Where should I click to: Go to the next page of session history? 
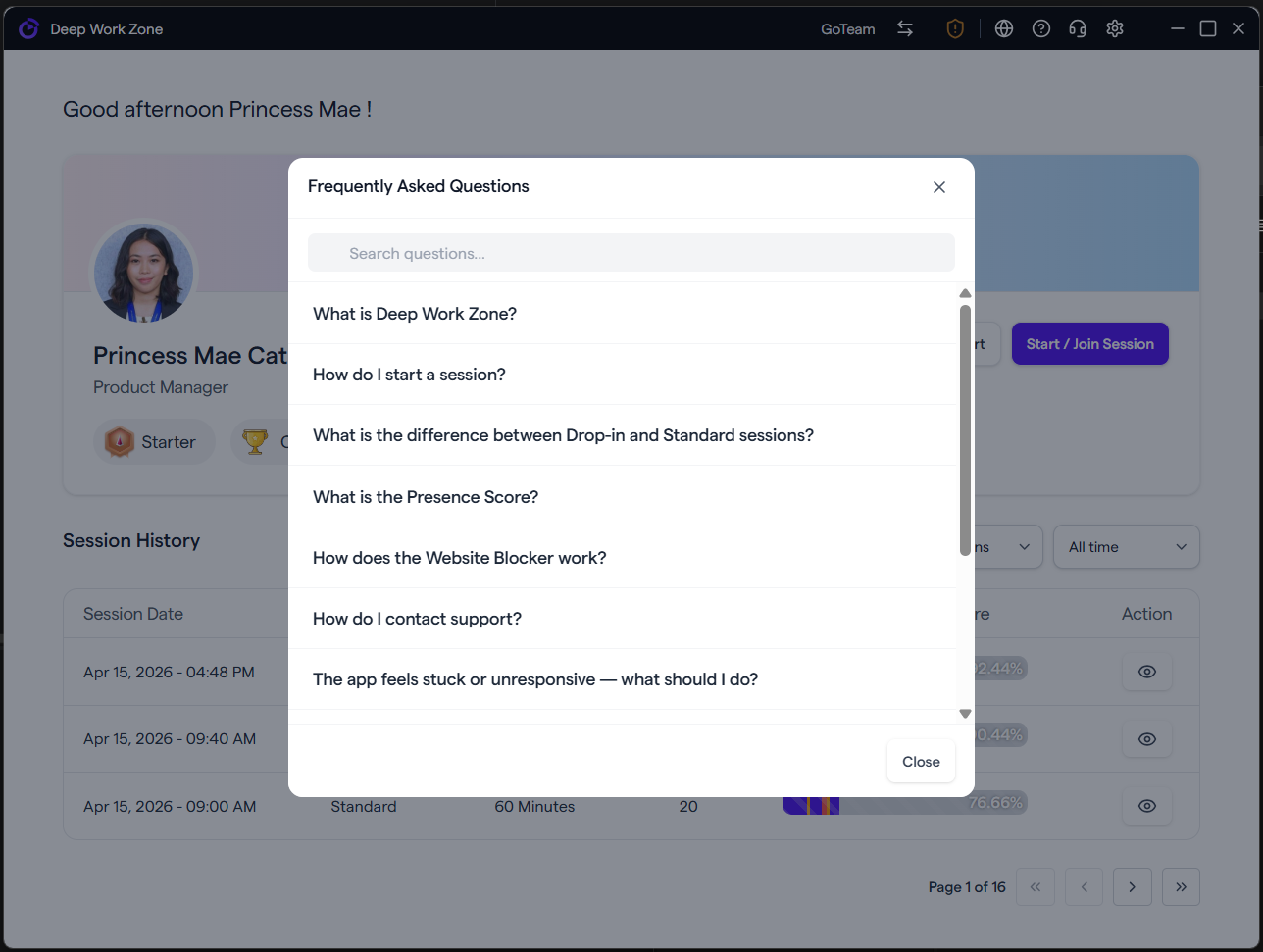[x=1132, y=887]
